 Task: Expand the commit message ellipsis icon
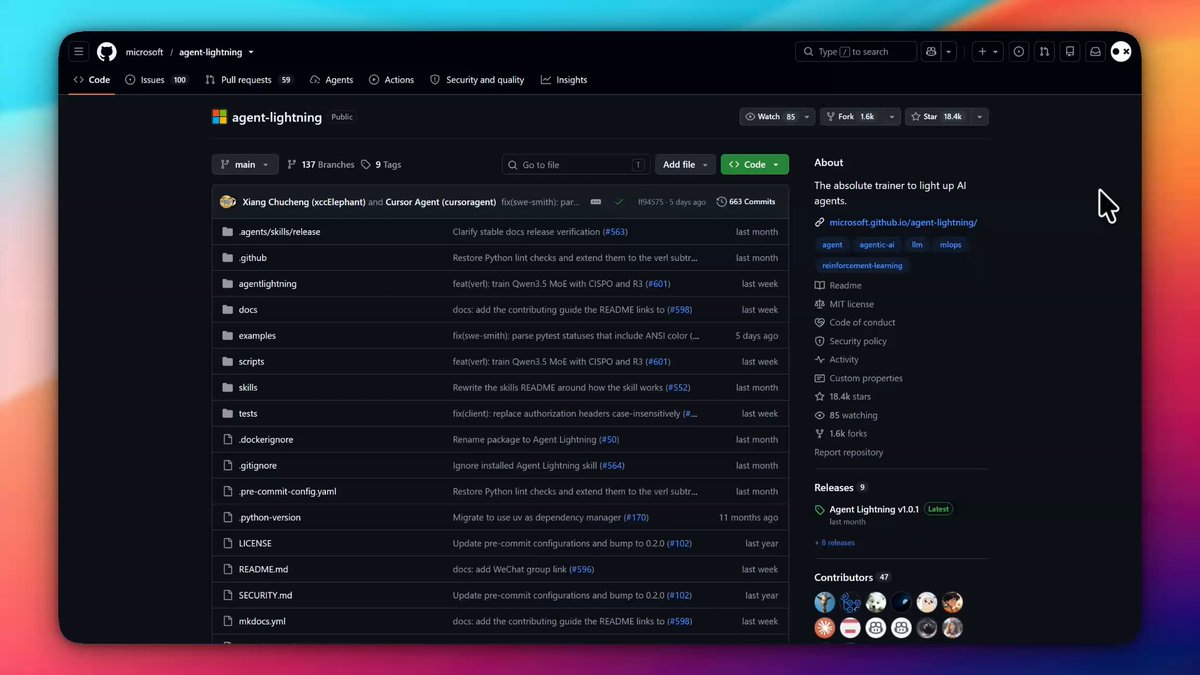coord(596,202)
